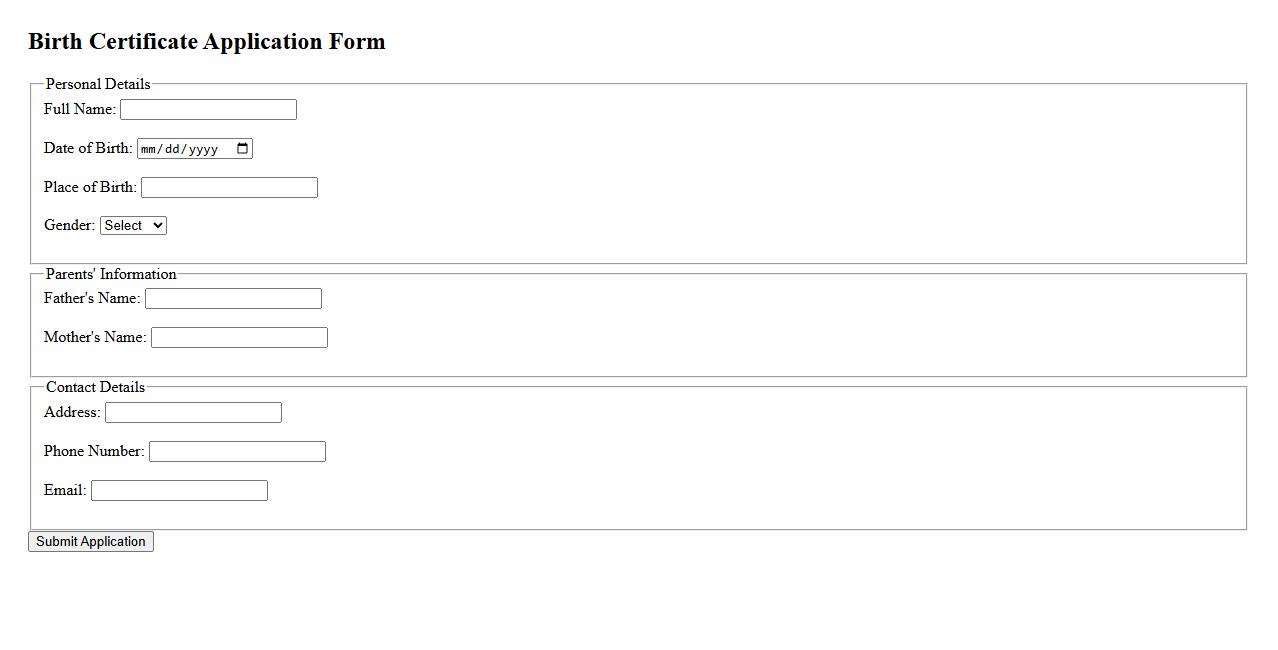The height and width of the screenshot is (650, 1278).
Task: Click the Submit Application button
Action: [91, 542]
